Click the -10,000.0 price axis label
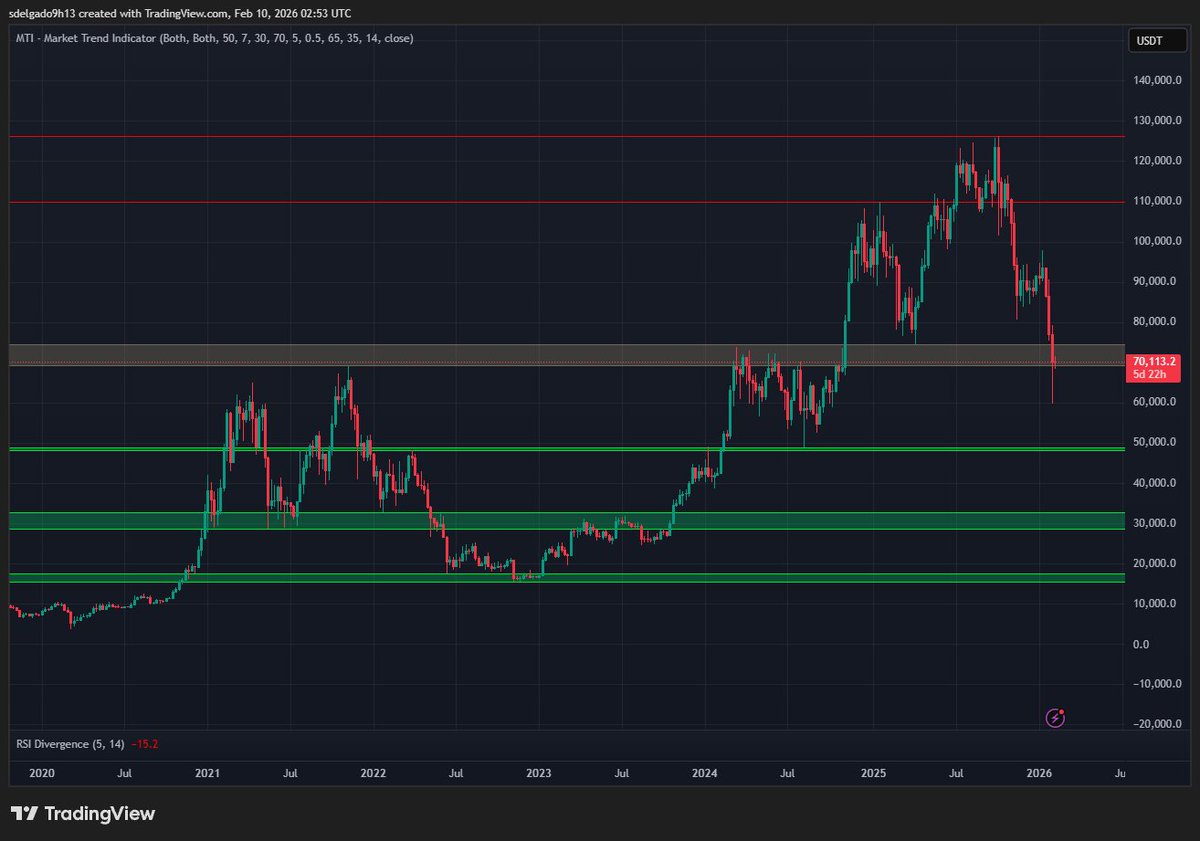The width and height of the screenshot is (1200, 841). click(x=1156, y=684)
